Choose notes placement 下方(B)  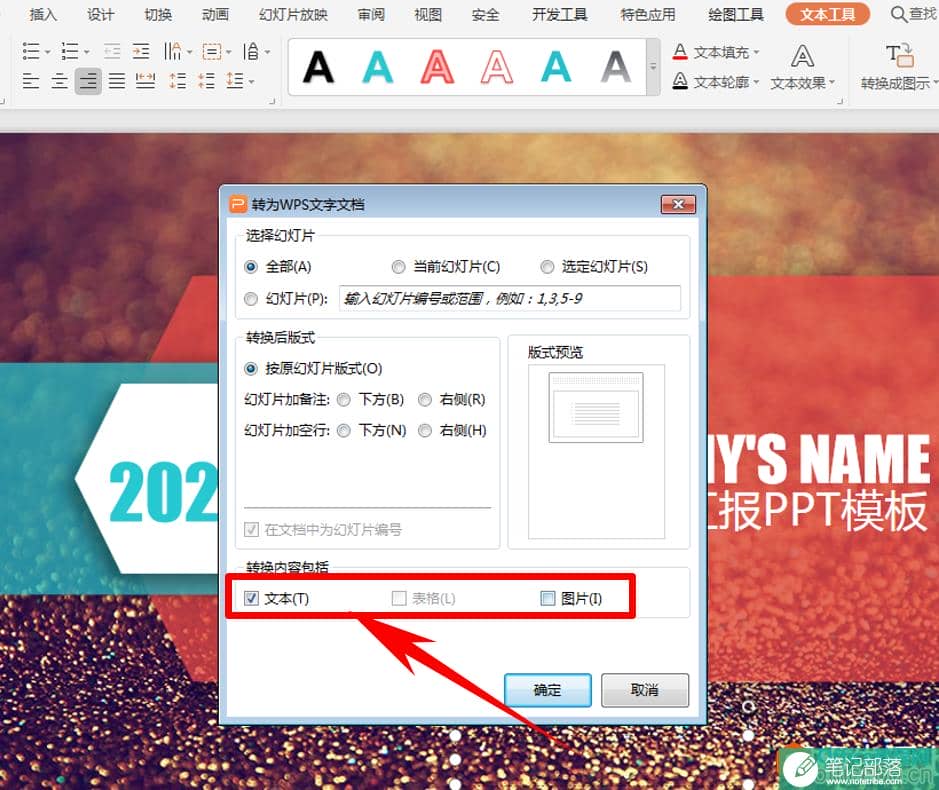(x=344, y=399)
